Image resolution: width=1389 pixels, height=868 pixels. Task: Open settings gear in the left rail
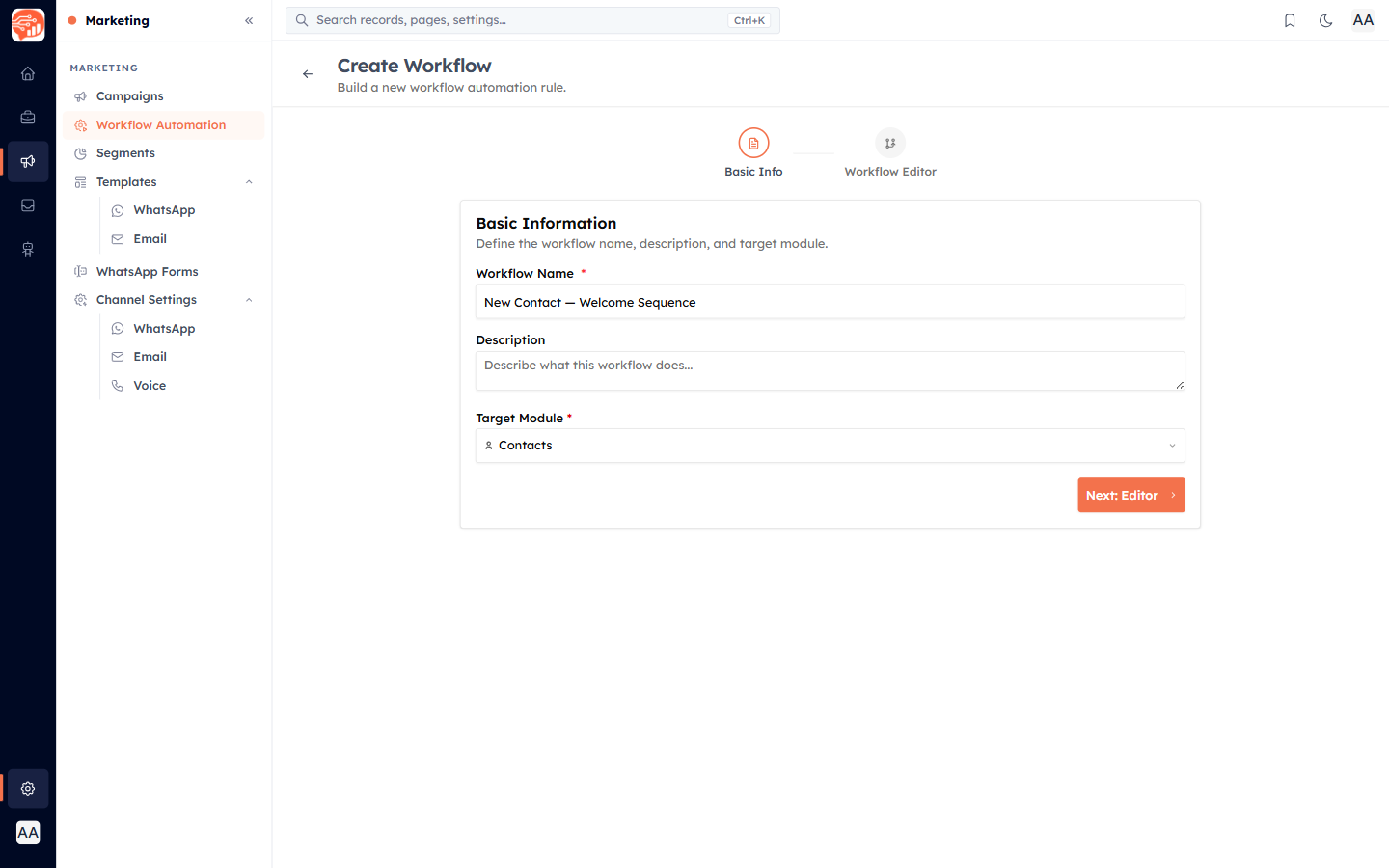point(28,789)
